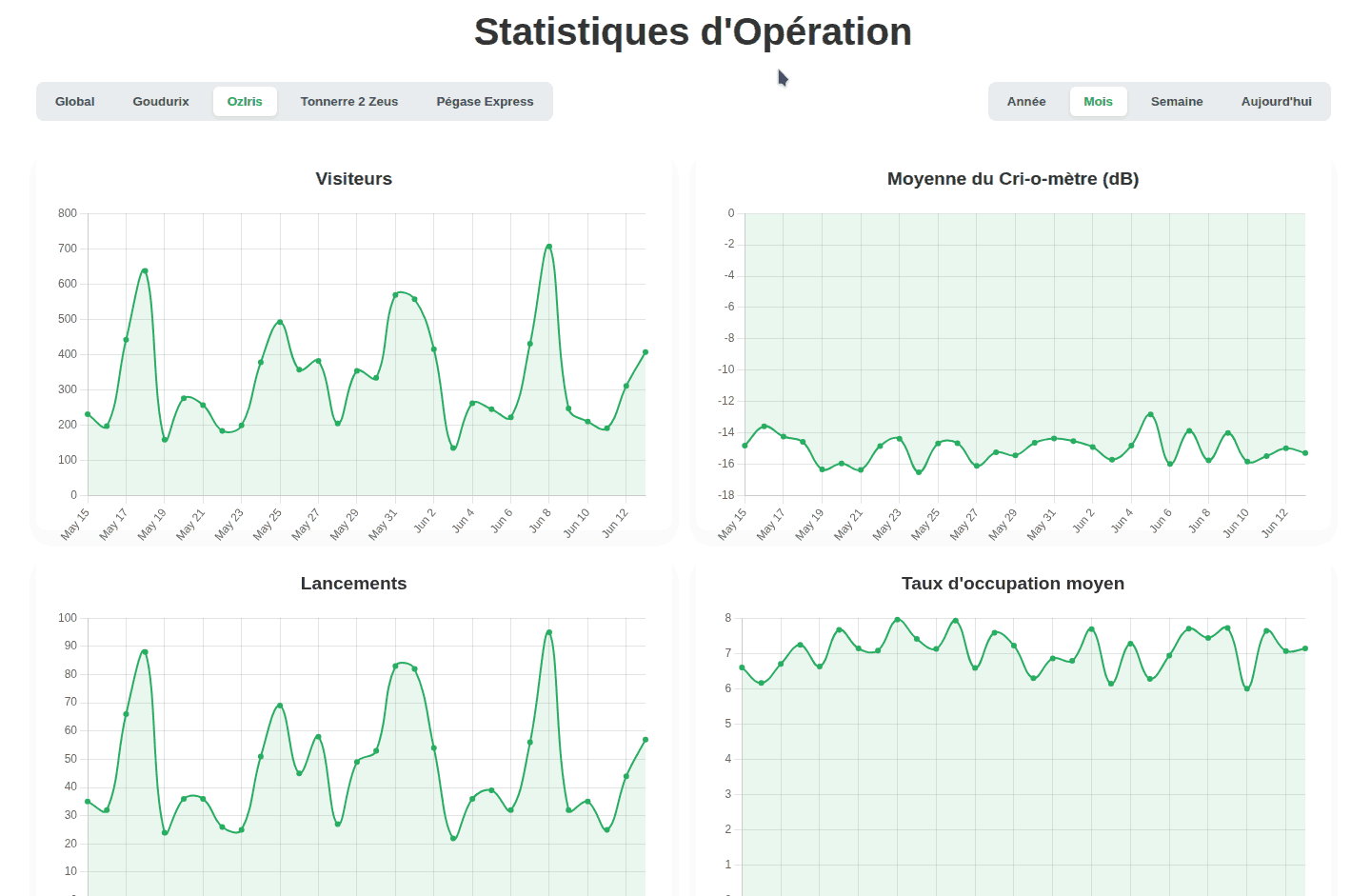The image size is (1371, 896).
Task: Switch to the Global tab
Action: pos(74,102)
